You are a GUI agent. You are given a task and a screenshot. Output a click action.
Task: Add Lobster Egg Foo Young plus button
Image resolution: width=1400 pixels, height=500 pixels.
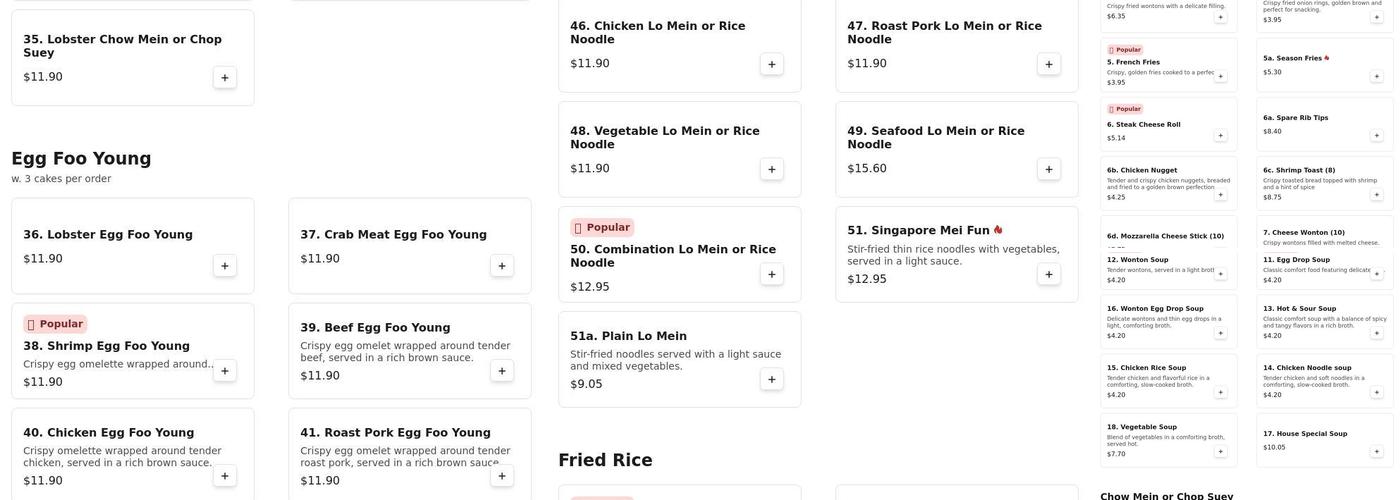click(x=225, y=266)
